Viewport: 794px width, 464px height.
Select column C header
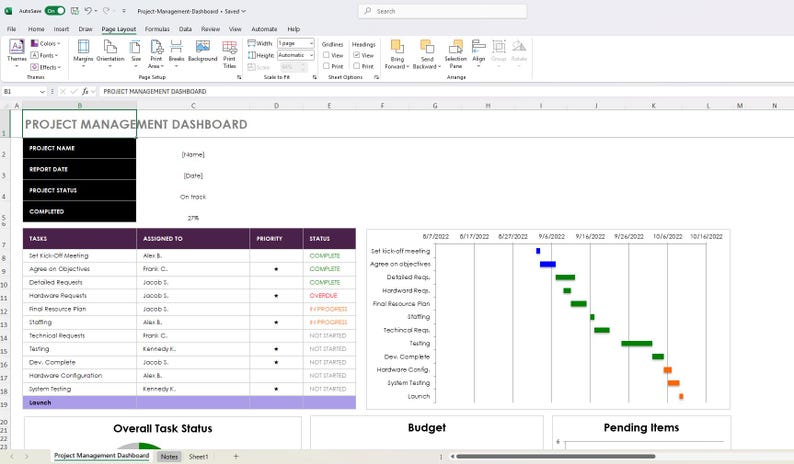[193, 105]
